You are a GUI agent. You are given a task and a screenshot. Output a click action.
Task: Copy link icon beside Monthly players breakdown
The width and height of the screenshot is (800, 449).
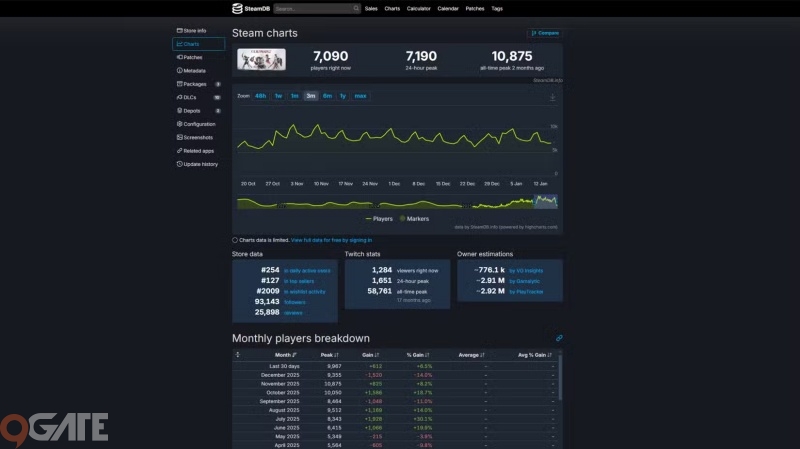[x=559, y=338]
